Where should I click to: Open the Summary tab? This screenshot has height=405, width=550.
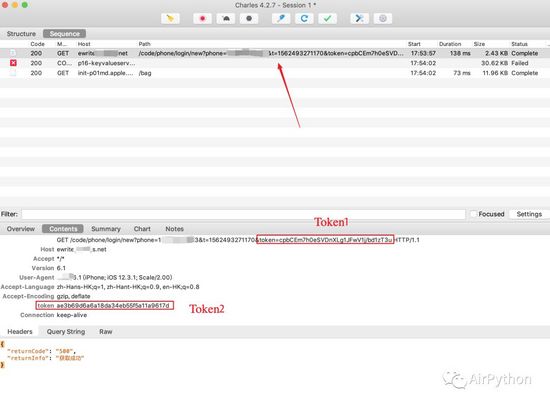106,229
